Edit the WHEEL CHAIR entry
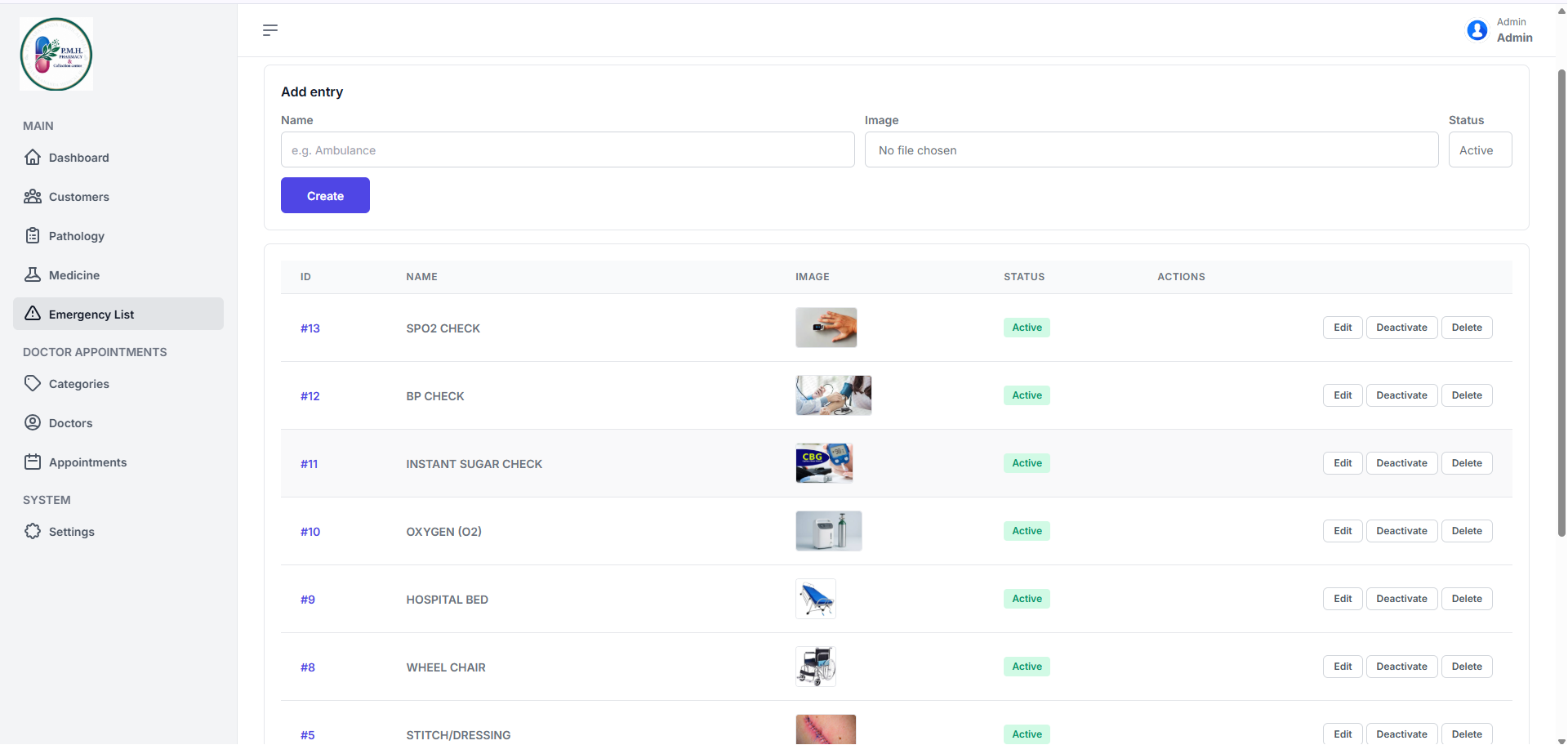 (x=1343, y=667)
